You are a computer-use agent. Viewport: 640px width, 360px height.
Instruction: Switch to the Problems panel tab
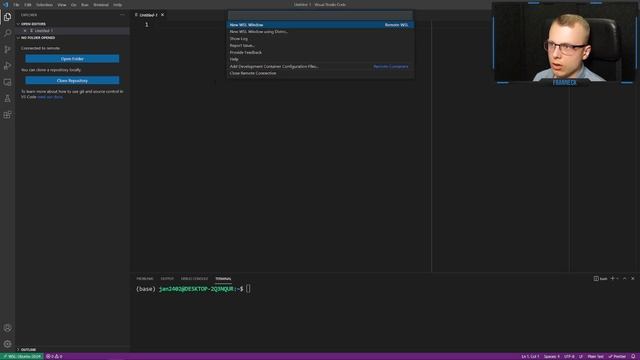point(145,279)
